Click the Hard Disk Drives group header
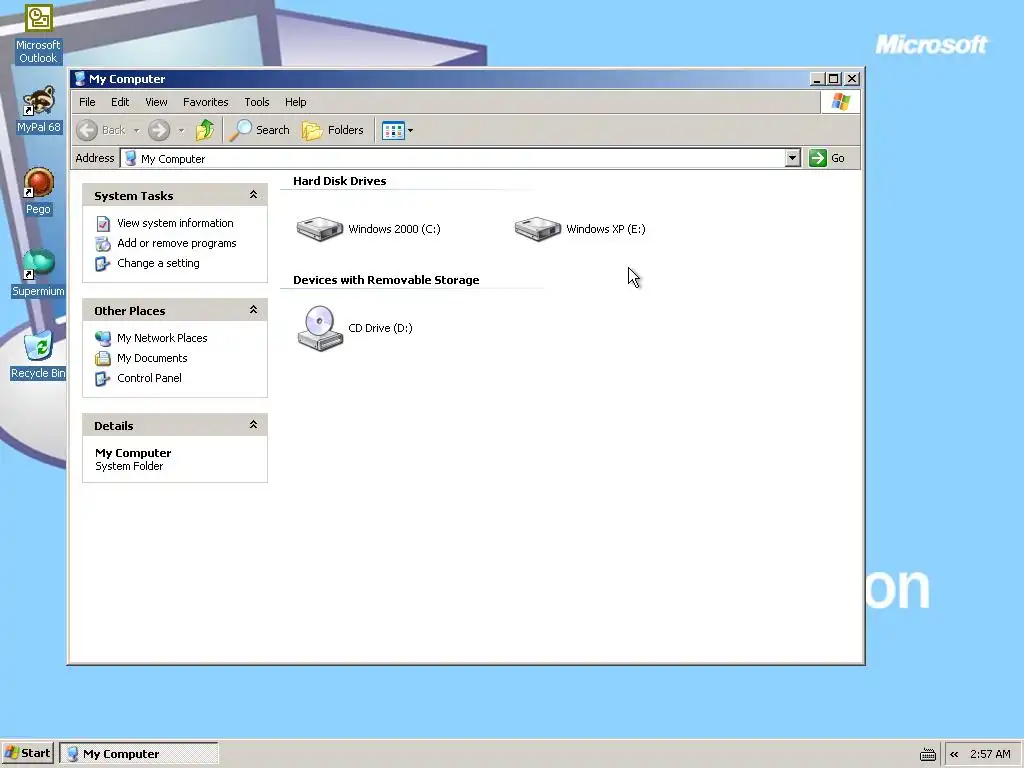Image resolution: width=1024 pixels, height=768 pixels. pyautogui.click(x=340, y=181)
